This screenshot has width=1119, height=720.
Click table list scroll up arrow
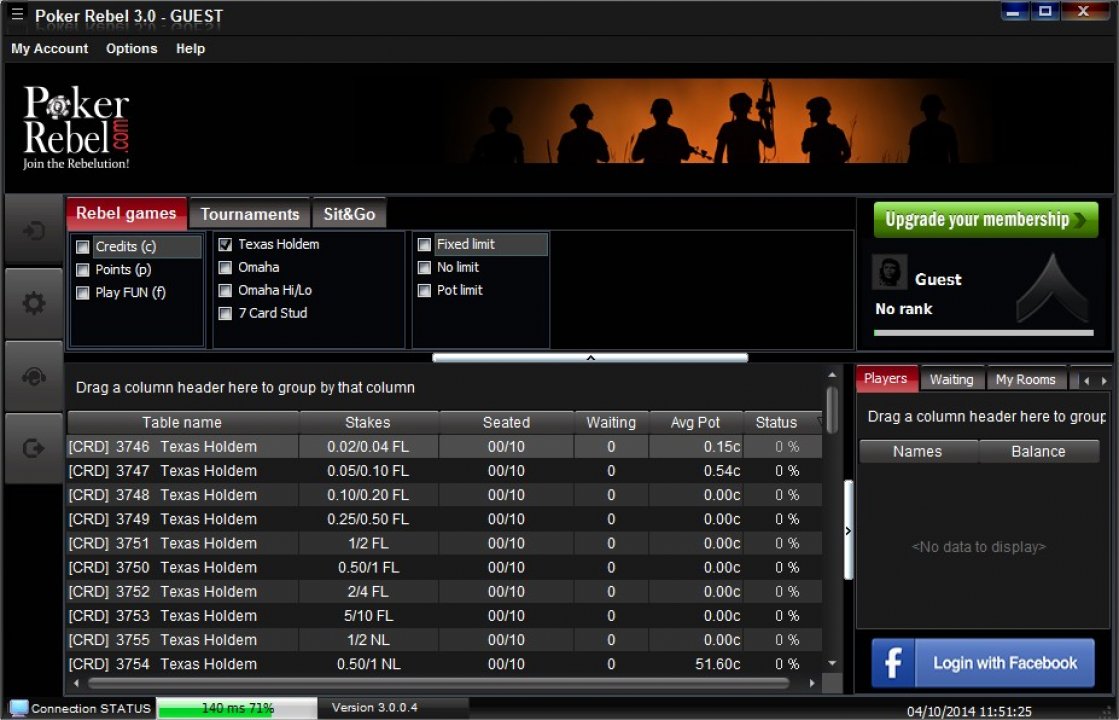tap(832, 375)
